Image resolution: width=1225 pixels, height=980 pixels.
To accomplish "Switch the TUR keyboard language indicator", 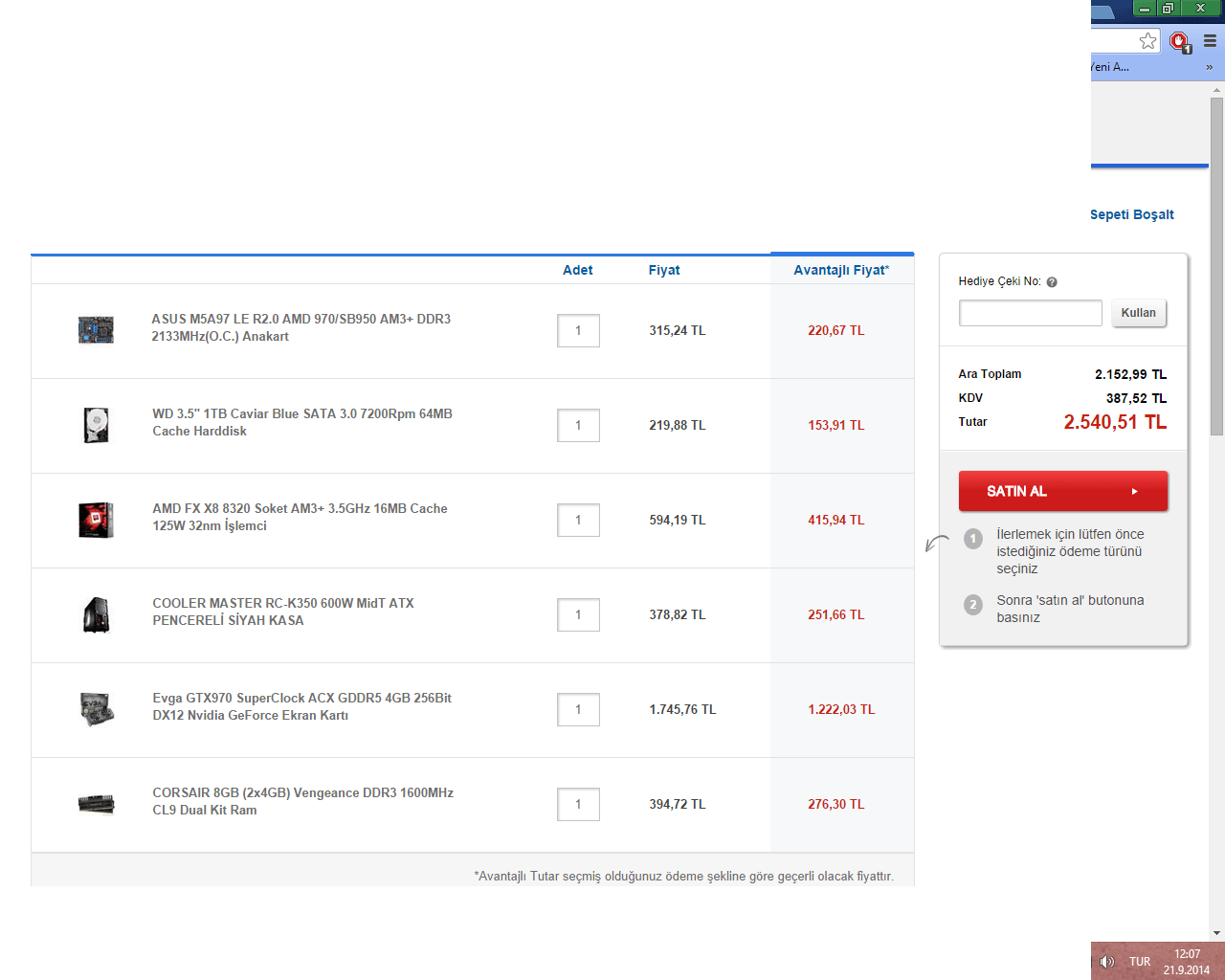I will click(1140, 962).
